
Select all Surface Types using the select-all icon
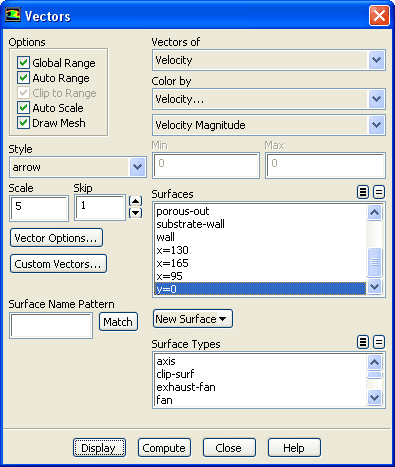363,342
